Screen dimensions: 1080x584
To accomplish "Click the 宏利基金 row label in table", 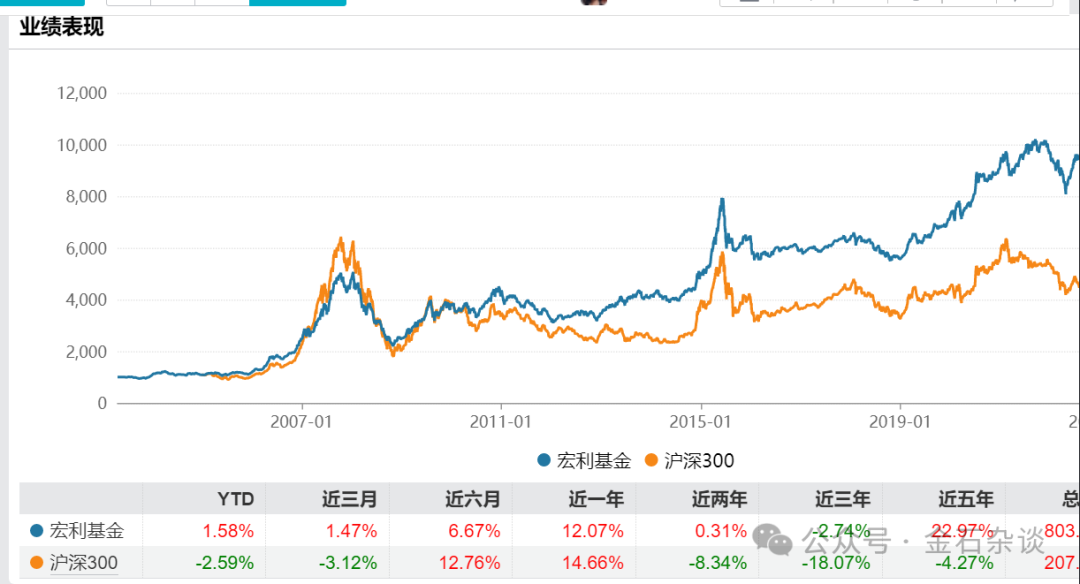I will click(x=87, y=531).
